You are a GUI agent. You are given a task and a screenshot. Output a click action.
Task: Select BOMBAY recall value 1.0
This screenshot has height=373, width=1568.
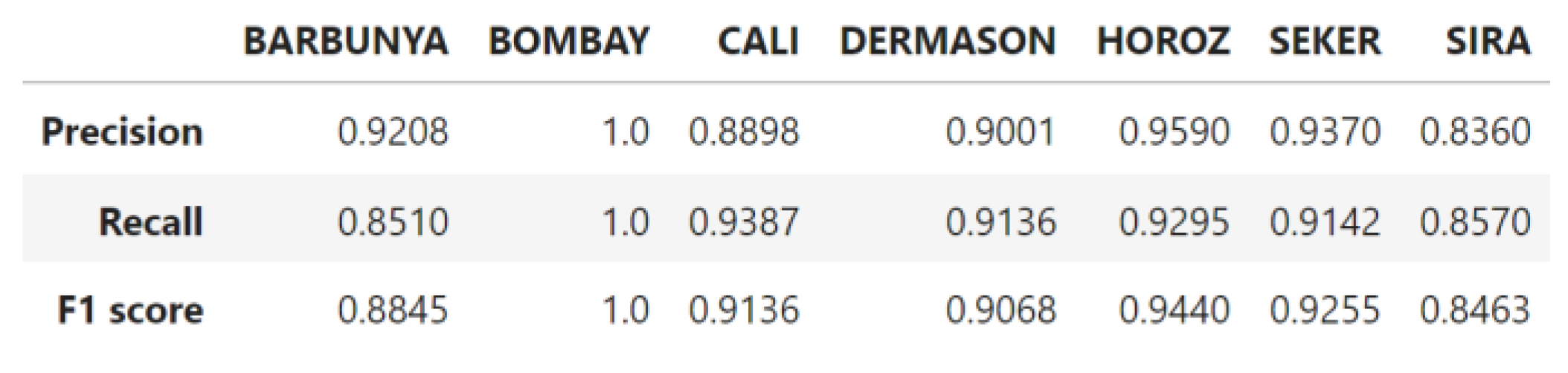click(x=626, y=221)
